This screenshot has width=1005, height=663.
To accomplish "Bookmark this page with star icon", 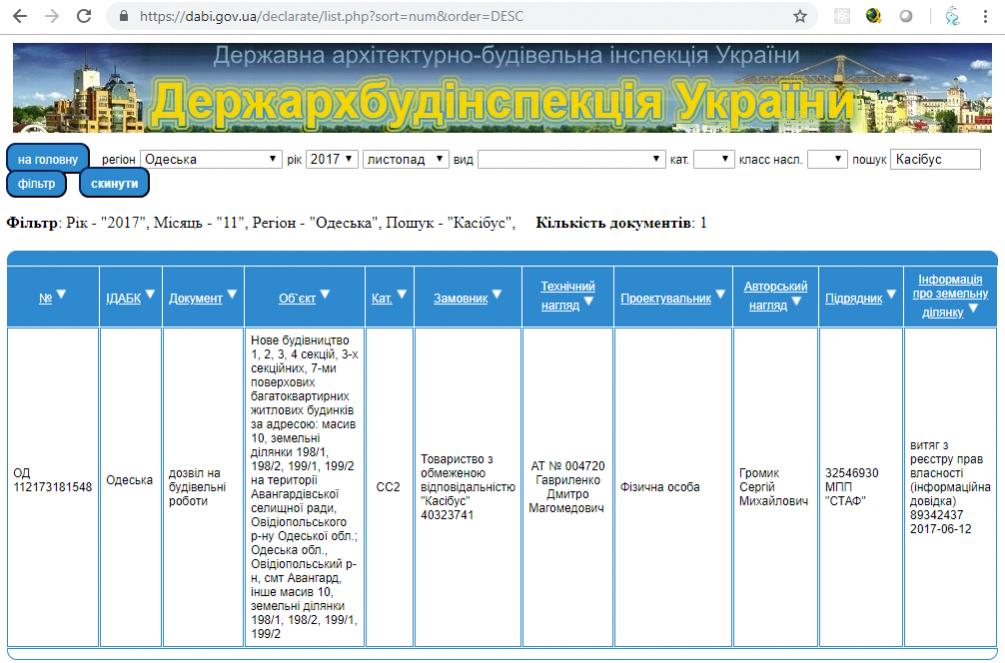I will coord(800,17).
